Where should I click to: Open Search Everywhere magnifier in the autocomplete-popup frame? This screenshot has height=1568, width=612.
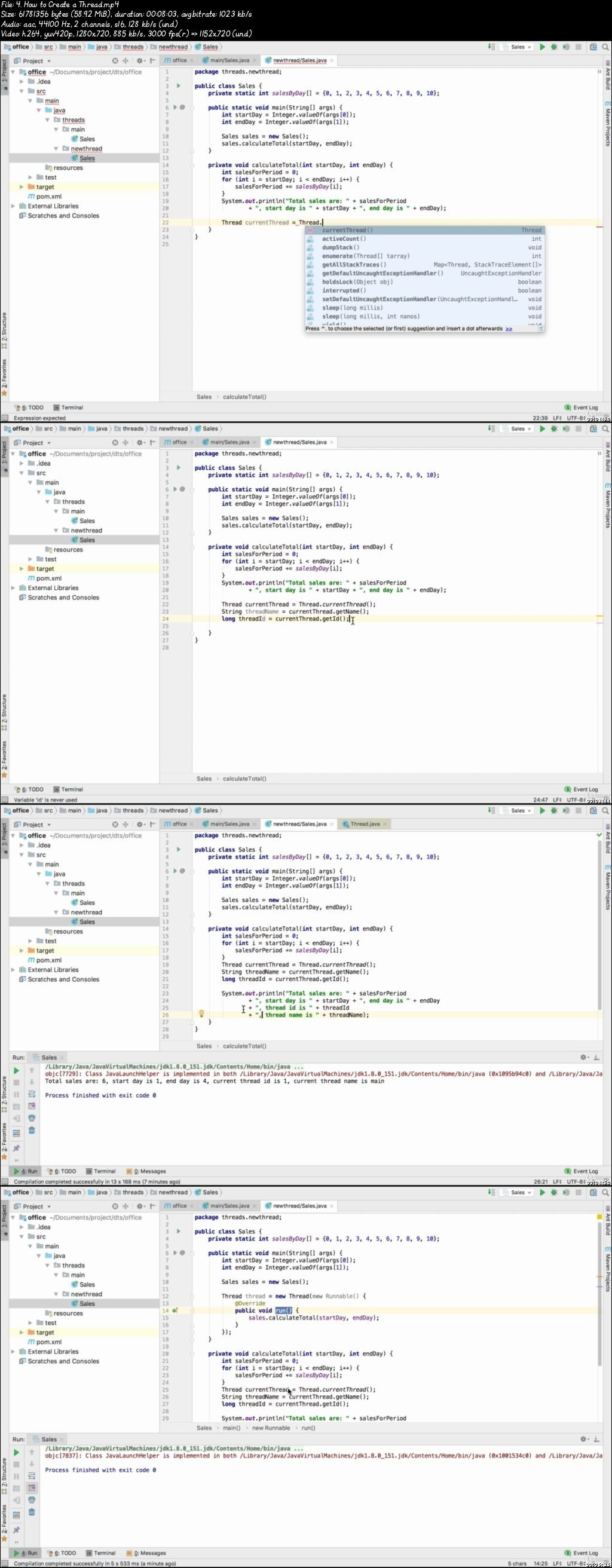605,47
